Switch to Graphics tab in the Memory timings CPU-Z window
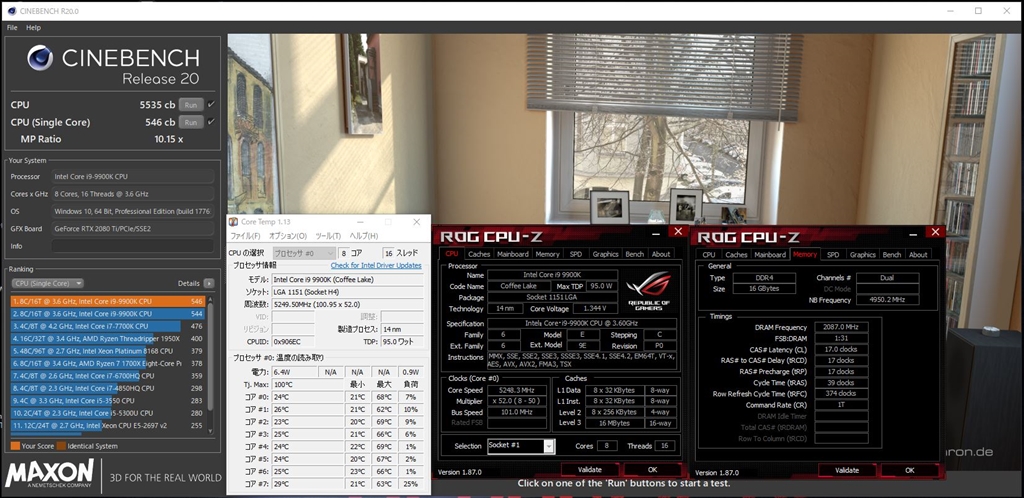Screen dimensions: 1024x498 tap(863, 255)
